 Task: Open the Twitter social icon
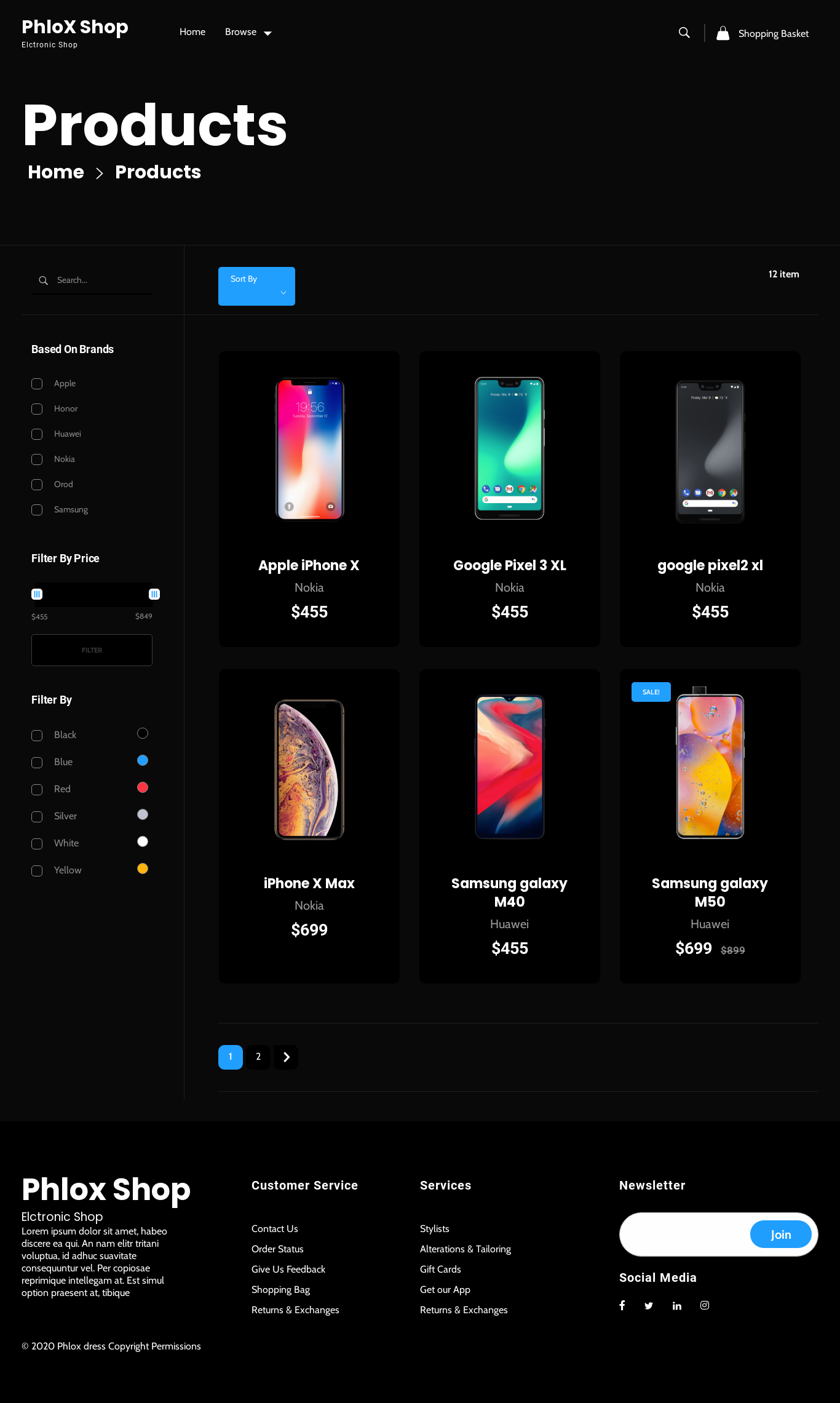point(649,1306)
